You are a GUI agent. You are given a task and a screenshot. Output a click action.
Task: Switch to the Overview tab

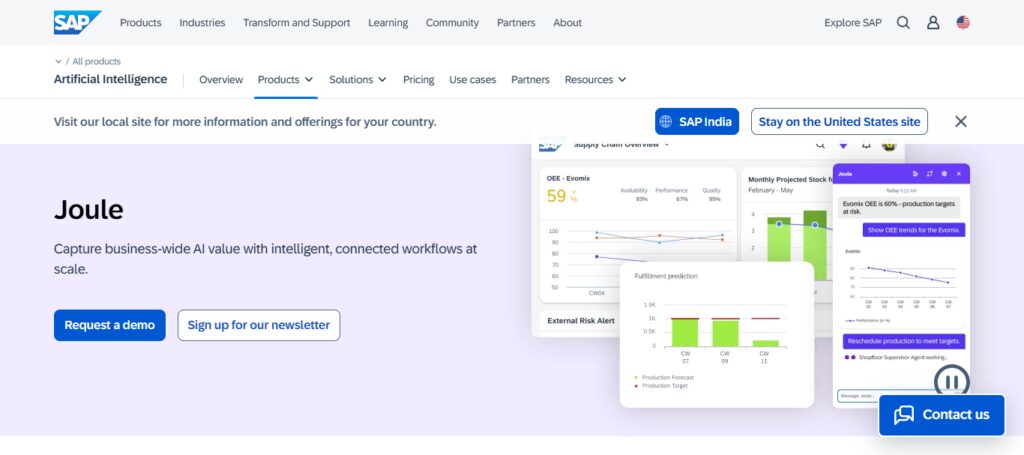tap(221, 80)
